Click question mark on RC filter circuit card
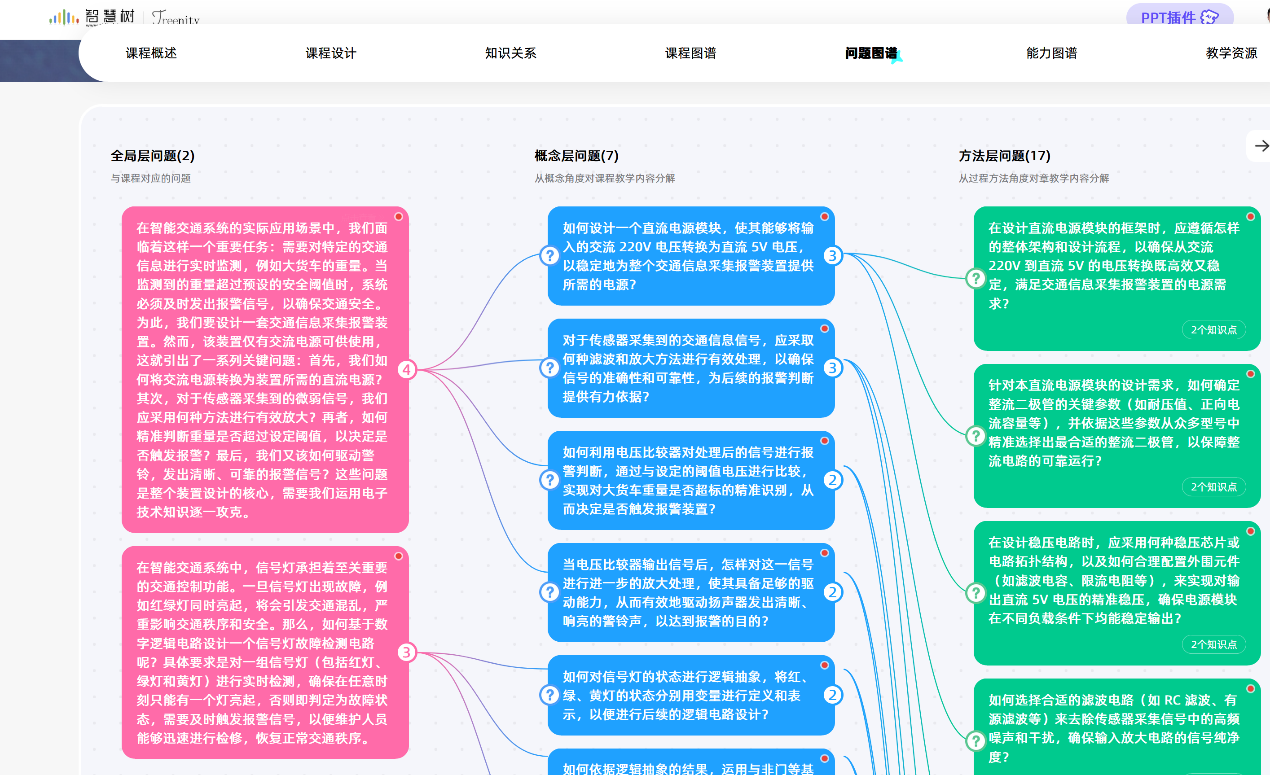The image size is (1270, 775). (976, 741)
